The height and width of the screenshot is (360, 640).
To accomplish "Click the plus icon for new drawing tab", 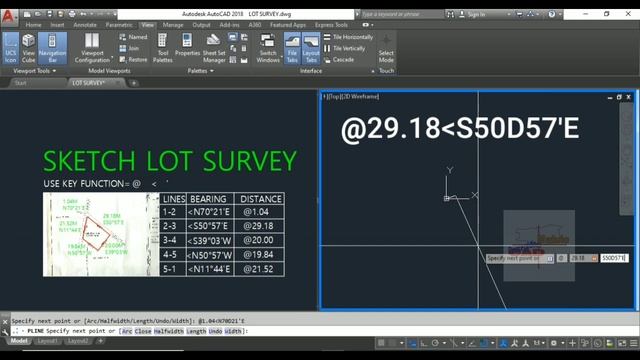I will (133, 83).
